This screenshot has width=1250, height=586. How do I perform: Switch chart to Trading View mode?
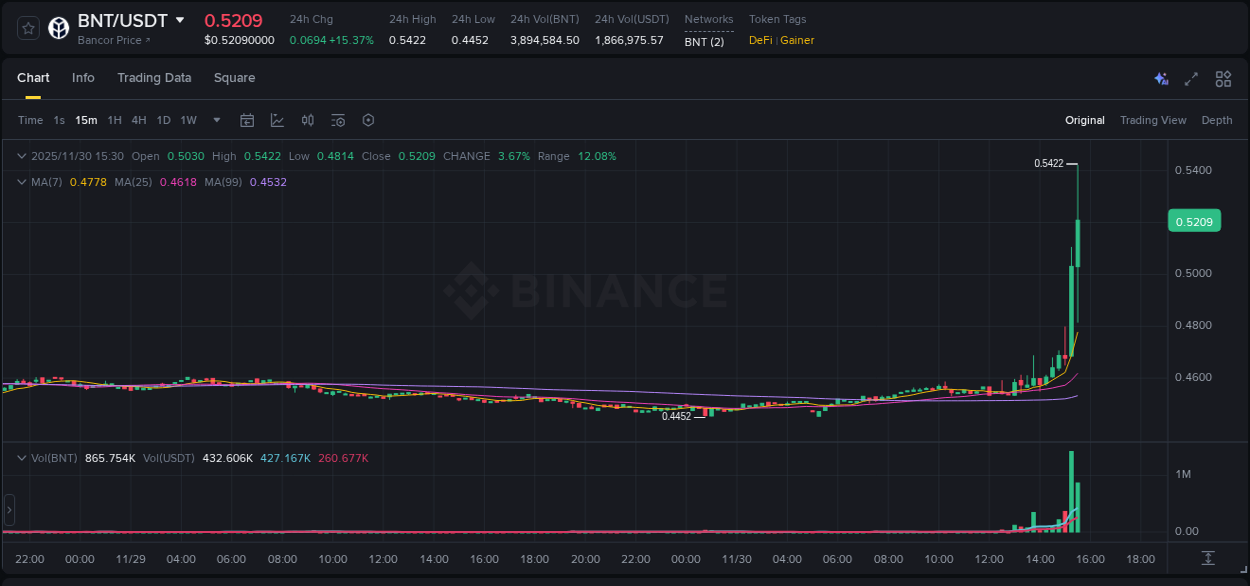point(1153,120)
